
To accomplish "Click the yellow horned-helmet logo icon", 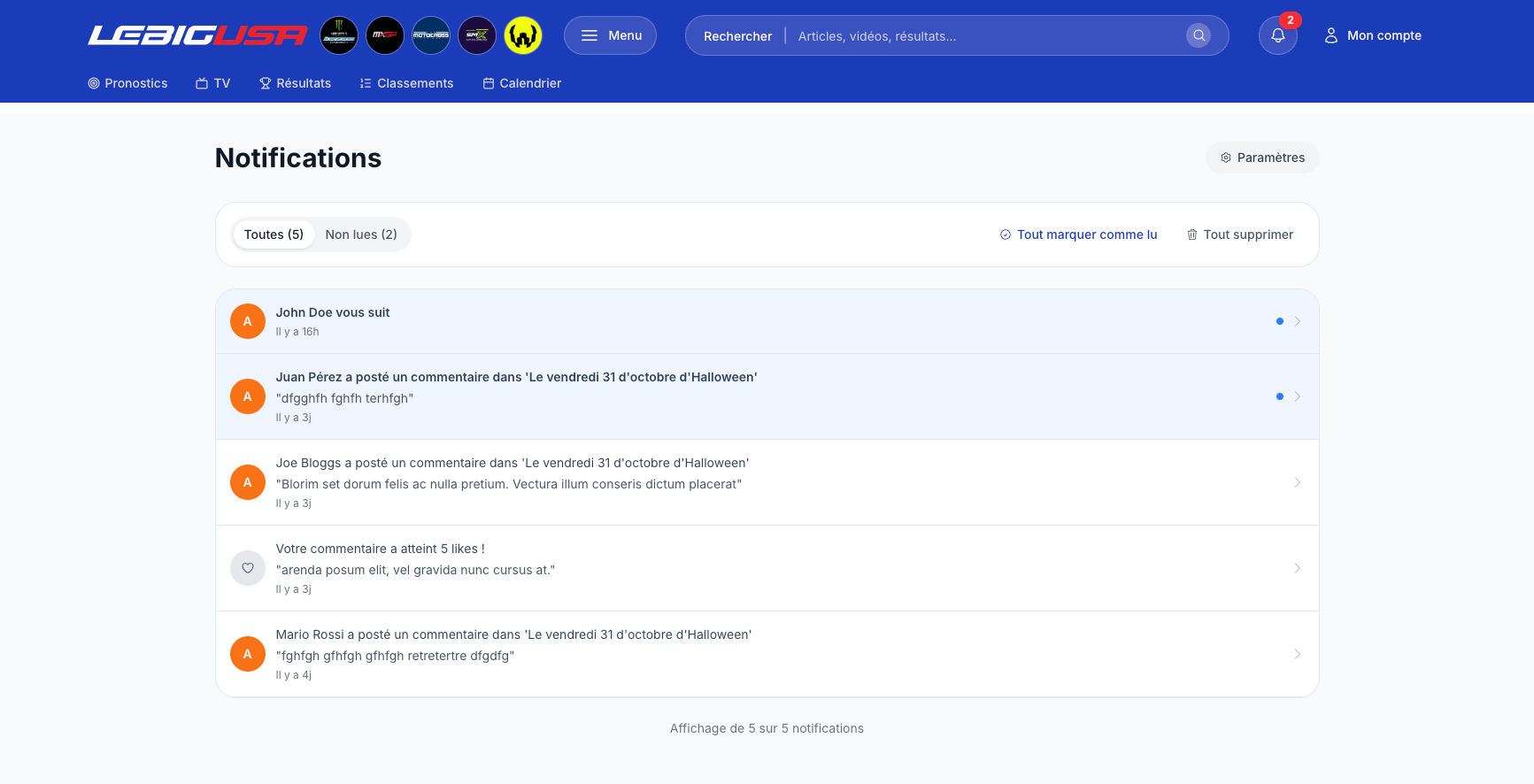I will coord(523,35).
